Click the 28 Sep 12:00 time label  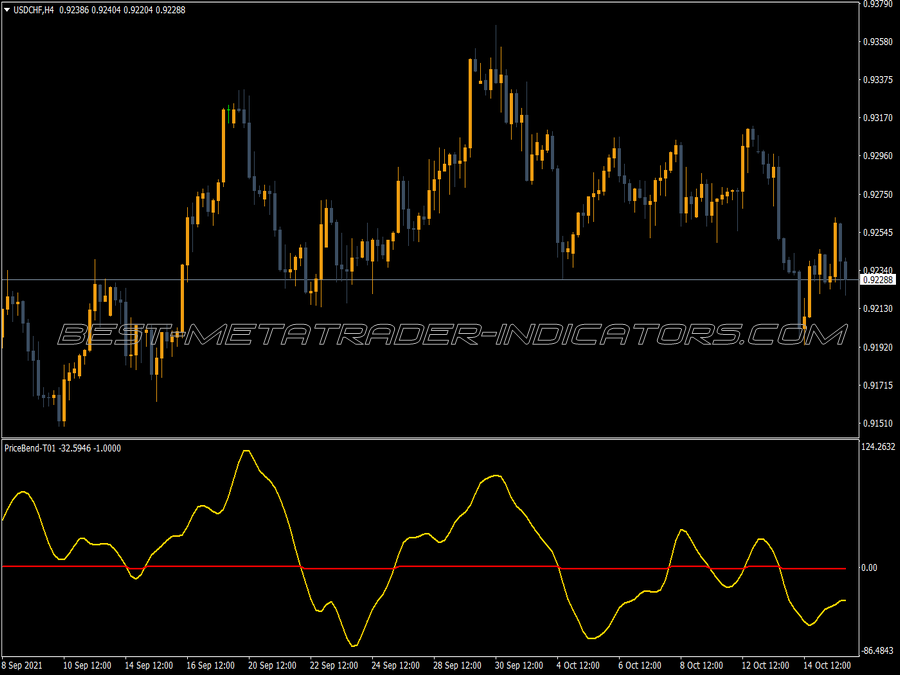pyautogui.click(x=457, y=666)
